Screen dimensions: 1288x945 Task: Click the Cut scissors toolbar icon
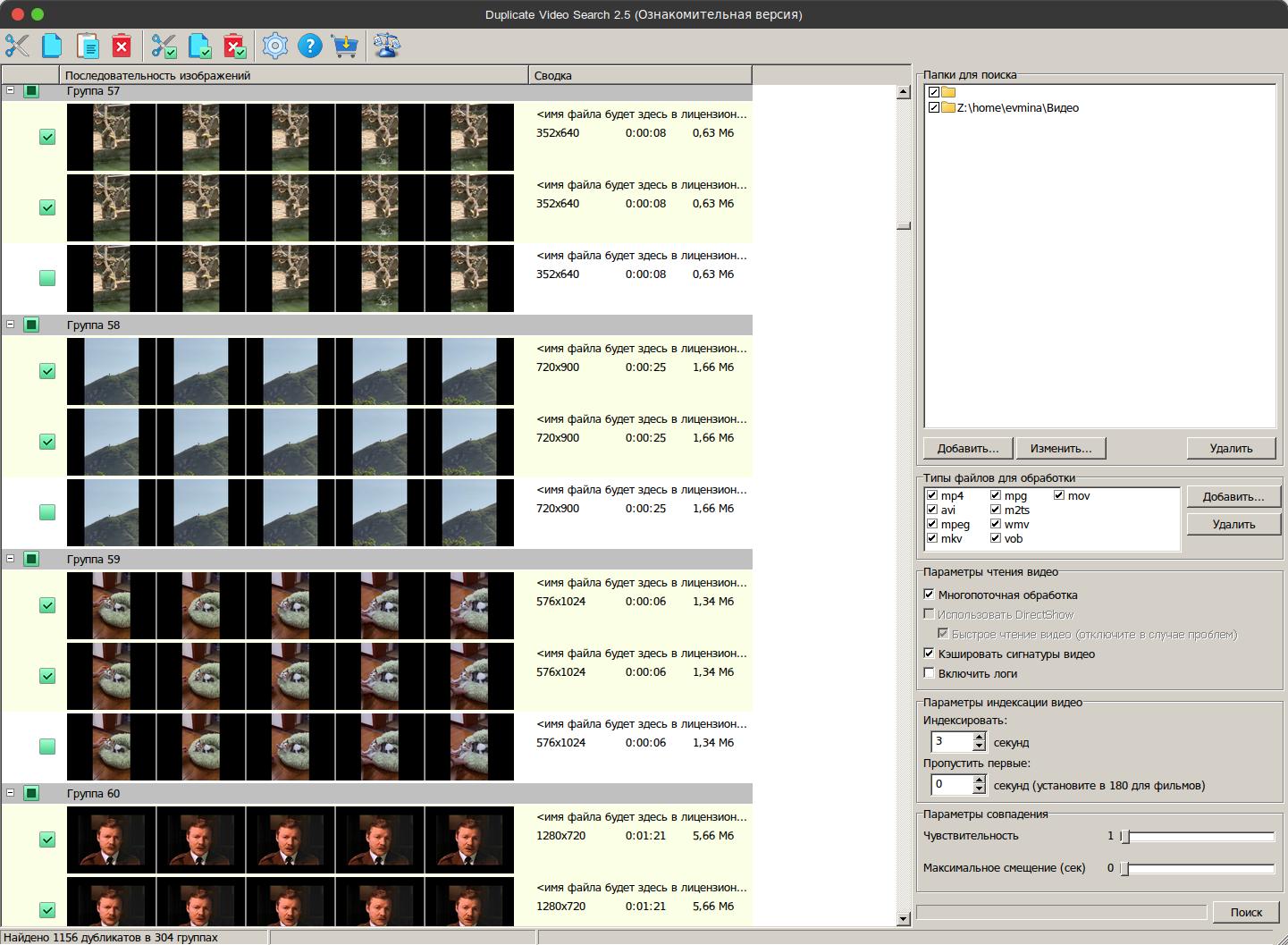[17, 46]
